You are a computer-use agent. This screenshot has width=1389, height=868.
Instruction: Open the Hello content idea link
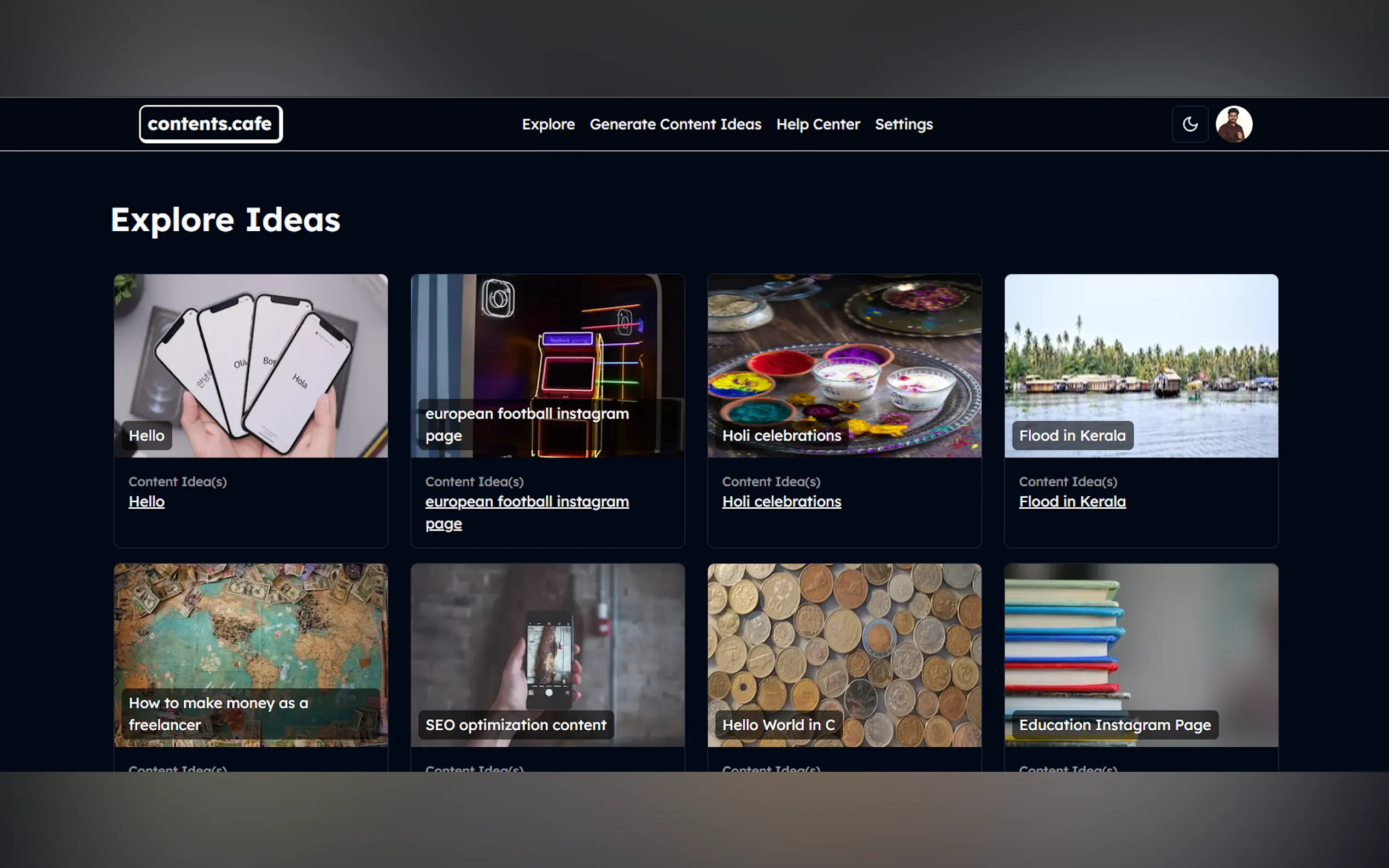click(147, 502)
